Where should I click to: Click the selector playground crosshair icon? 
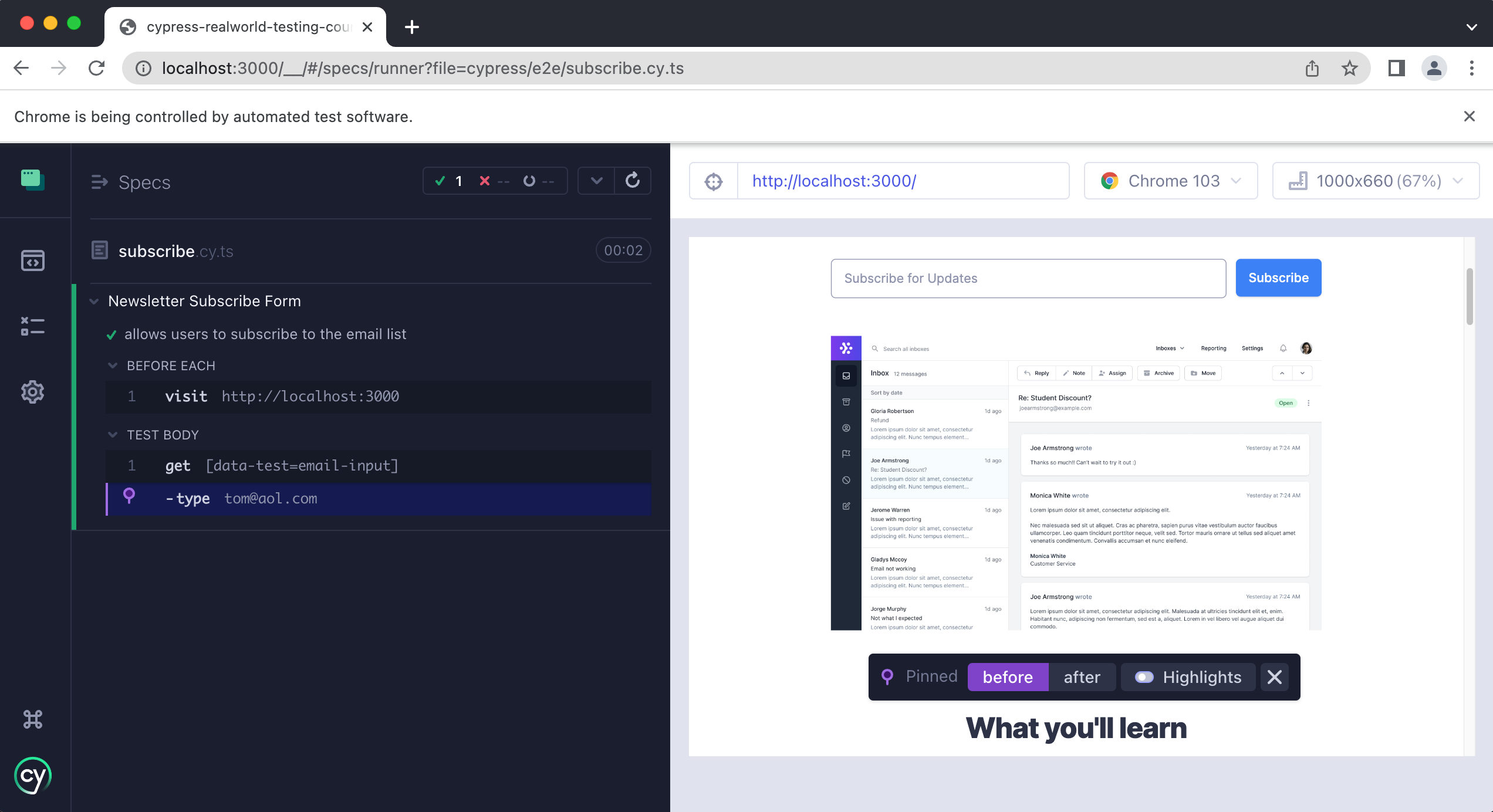[714, 181]
